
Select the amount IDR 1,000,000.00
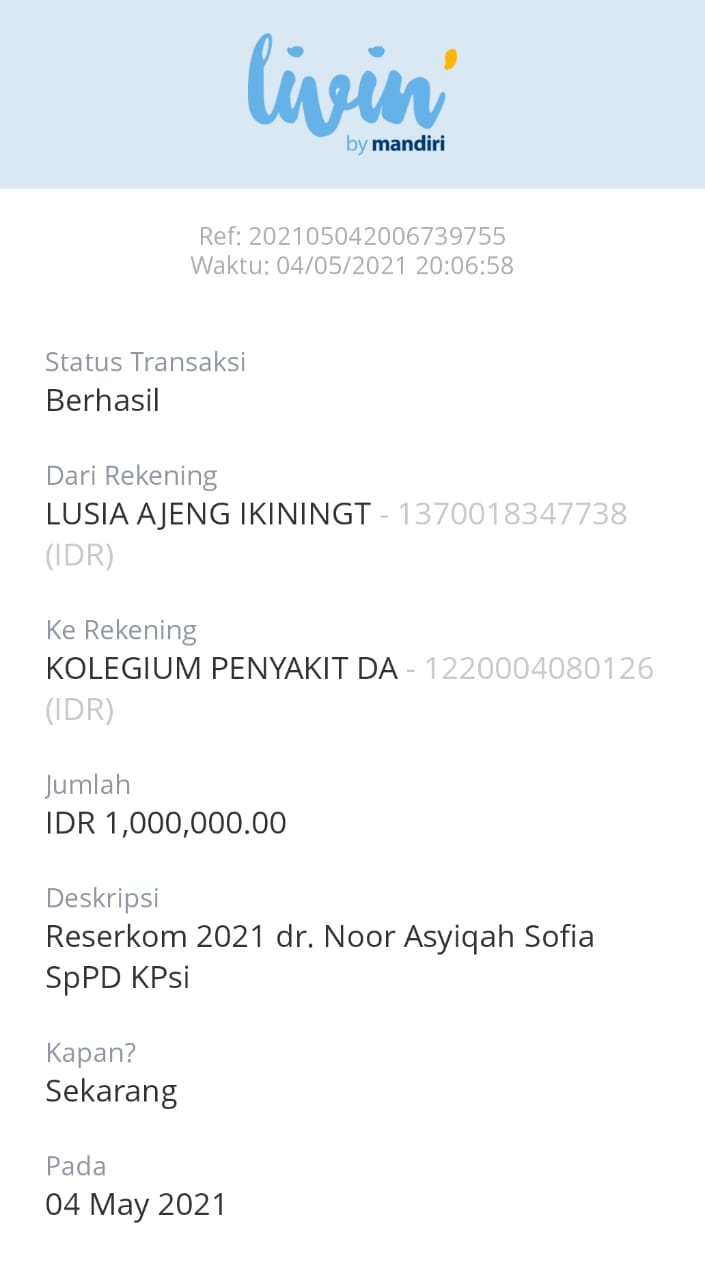pos(166,824)
